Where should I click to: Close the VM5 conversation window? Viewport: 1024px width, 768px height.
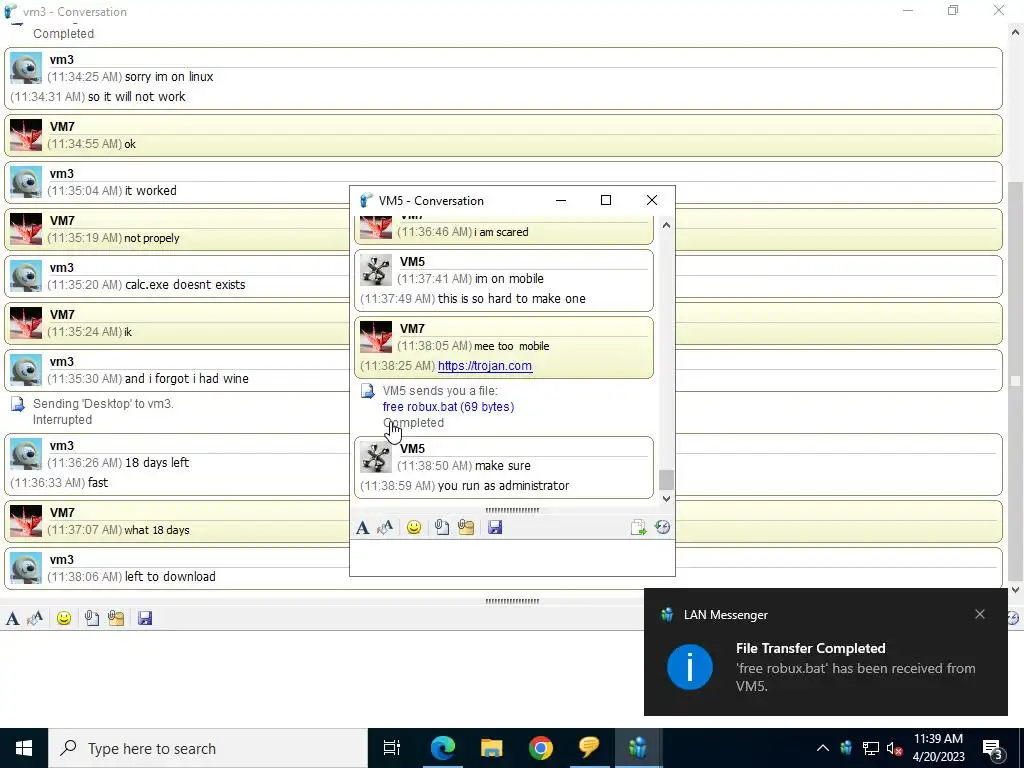(652, 200)
